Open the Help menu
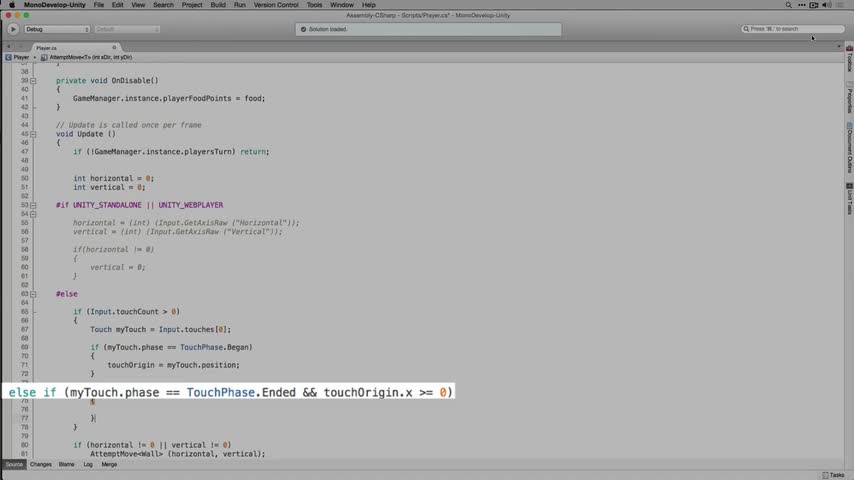 point(369,5)
